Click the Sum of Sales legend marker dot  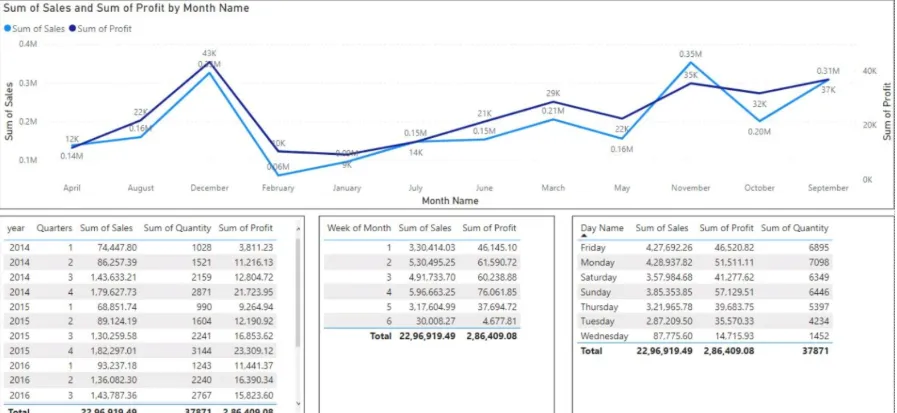7,29
